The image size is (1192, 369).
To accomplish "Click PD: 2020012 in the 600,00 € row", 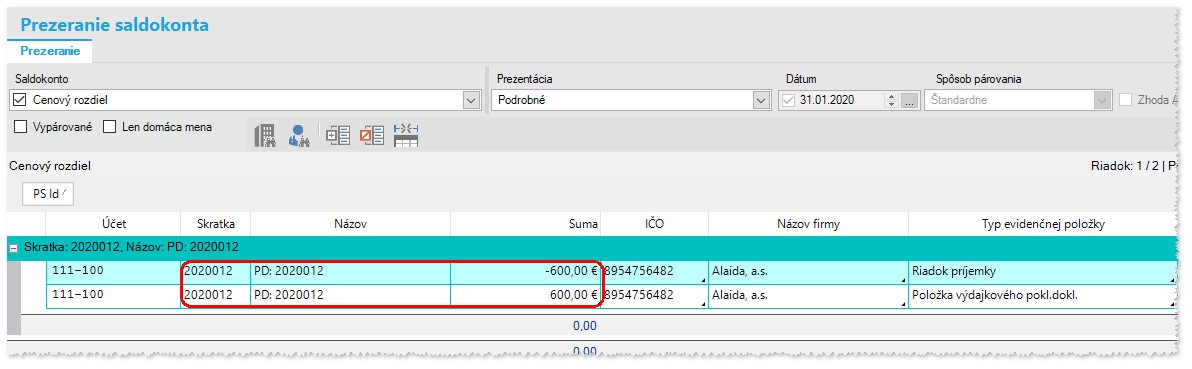I will (350, 295).
